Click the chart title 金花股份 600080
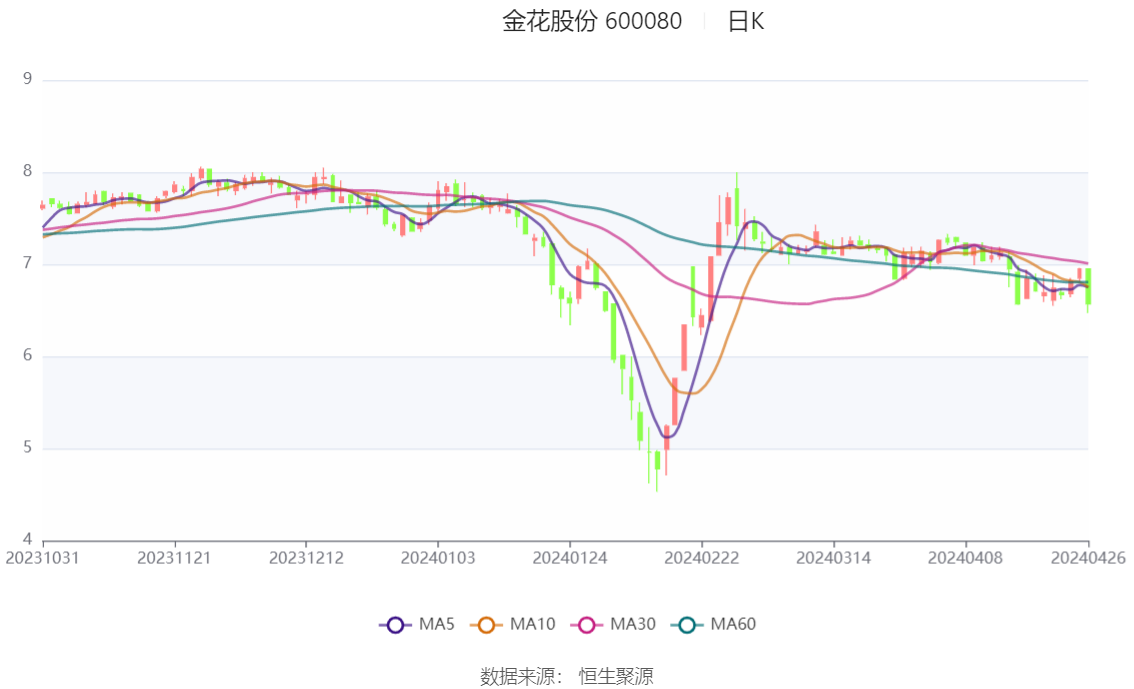 tap(592, 21)
